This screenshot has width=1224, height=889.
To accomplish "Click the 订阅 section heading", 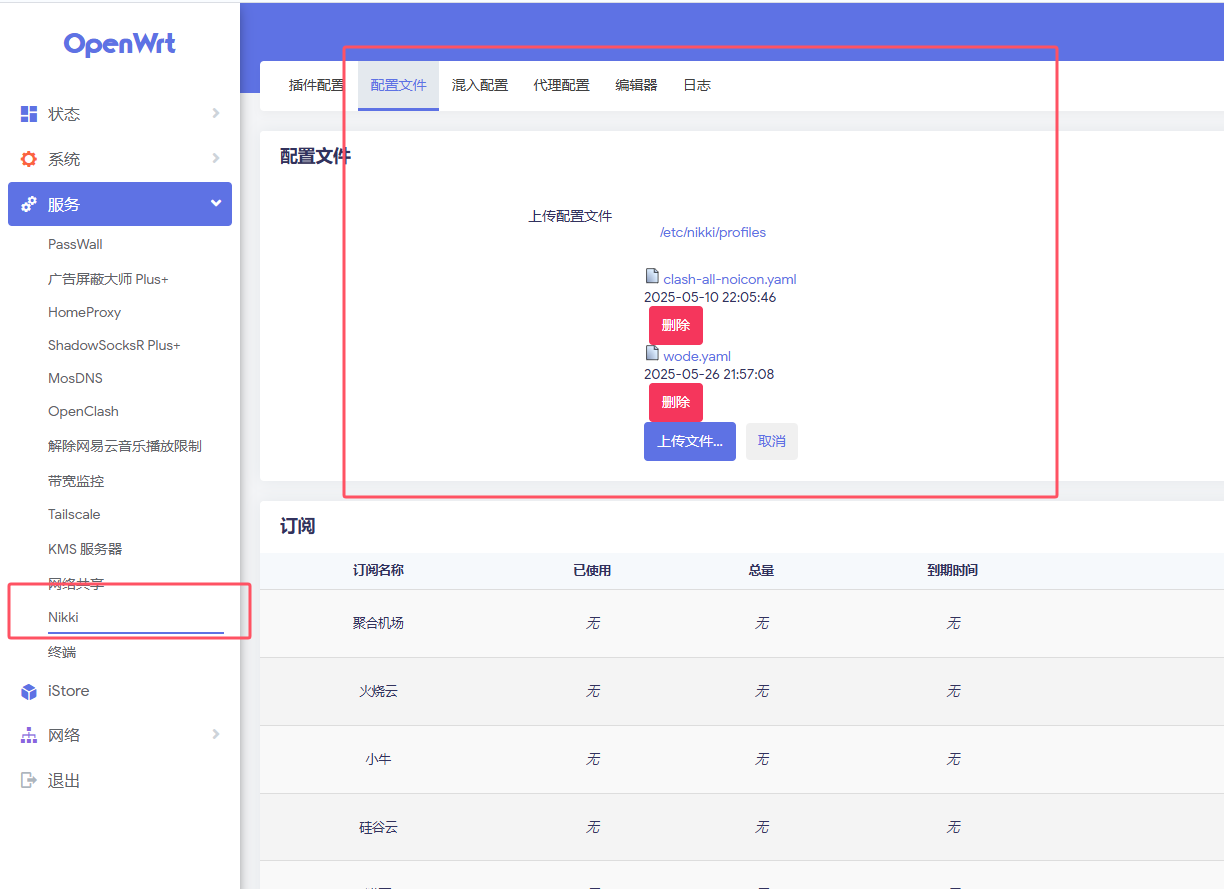I will [x=298, y=526].
